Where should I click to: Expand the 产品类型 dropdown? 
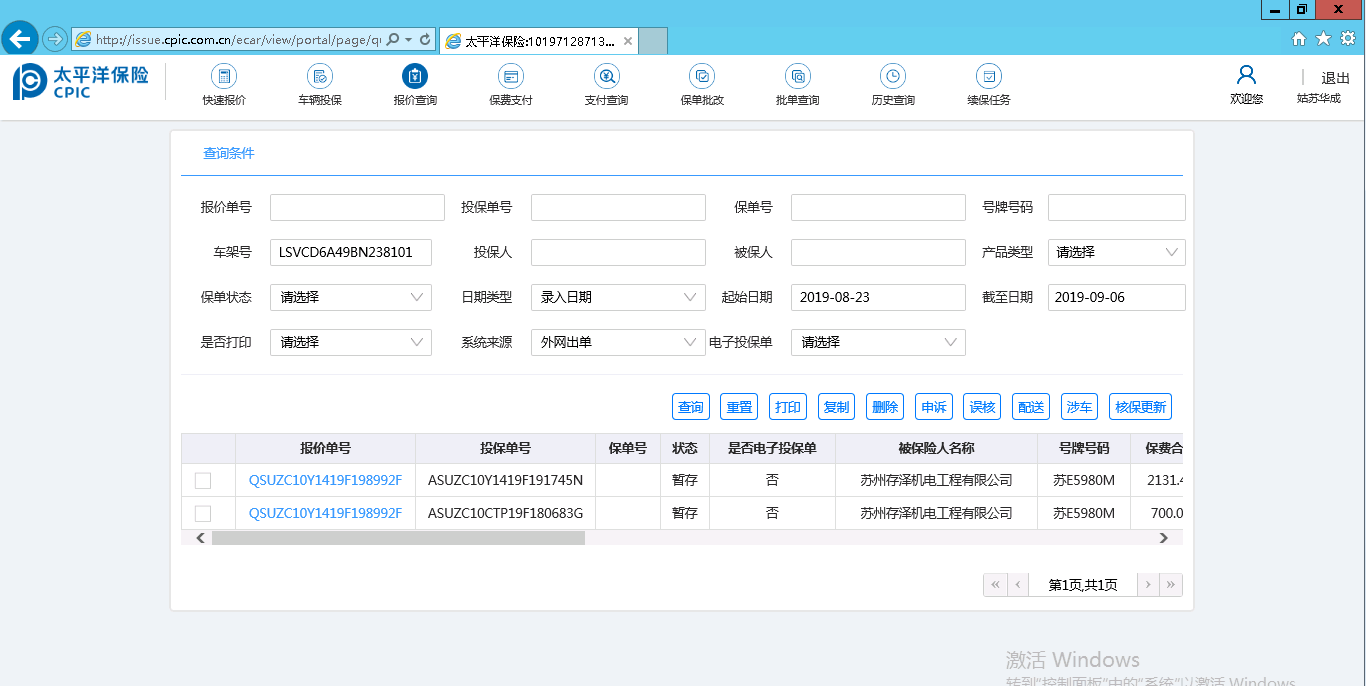click(1116, 253)
